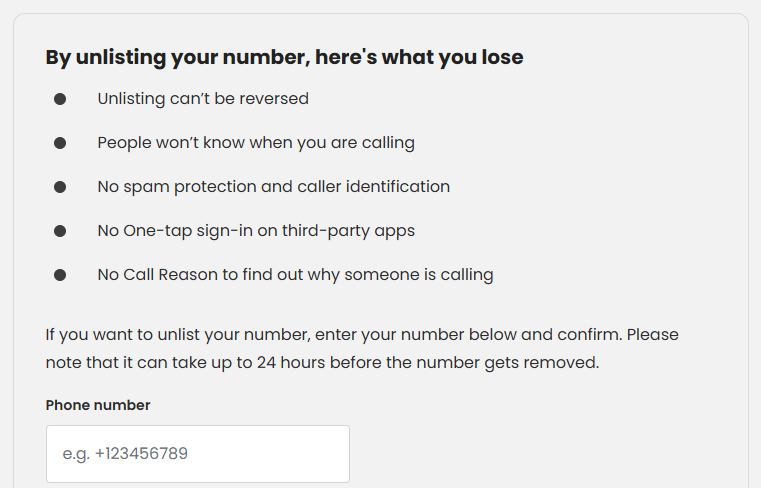761x488 pixels.
Task: Click the "People won't know when you are calling" line
Action: tap(256, 143)
